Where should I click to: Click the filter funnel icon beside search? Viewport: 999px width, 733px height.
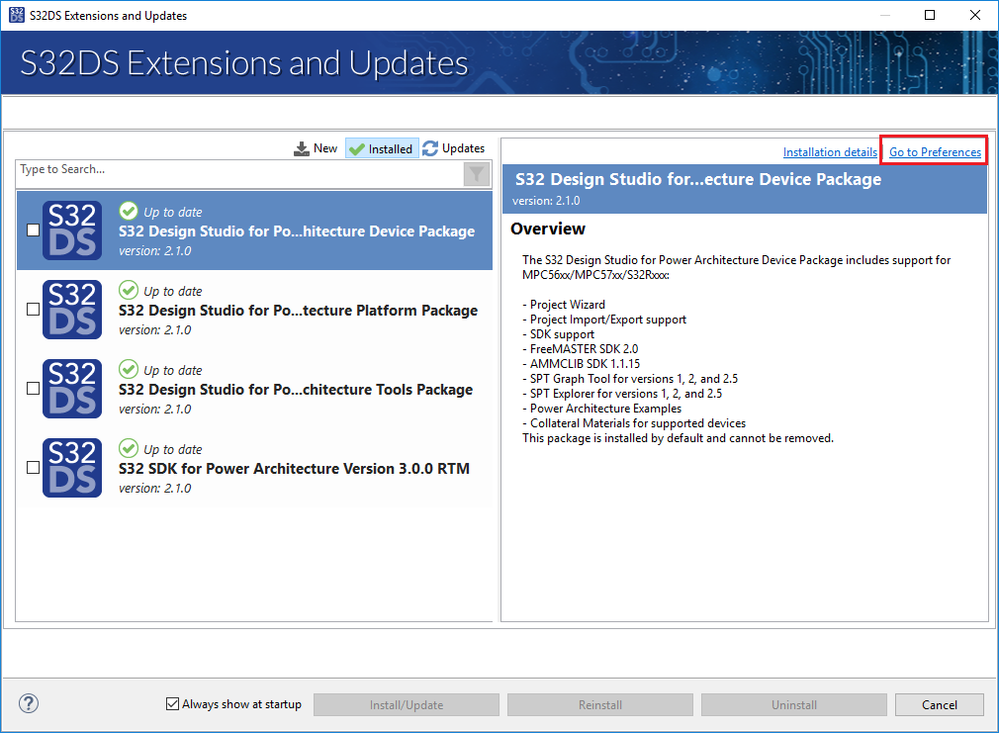tap(477, 174)
